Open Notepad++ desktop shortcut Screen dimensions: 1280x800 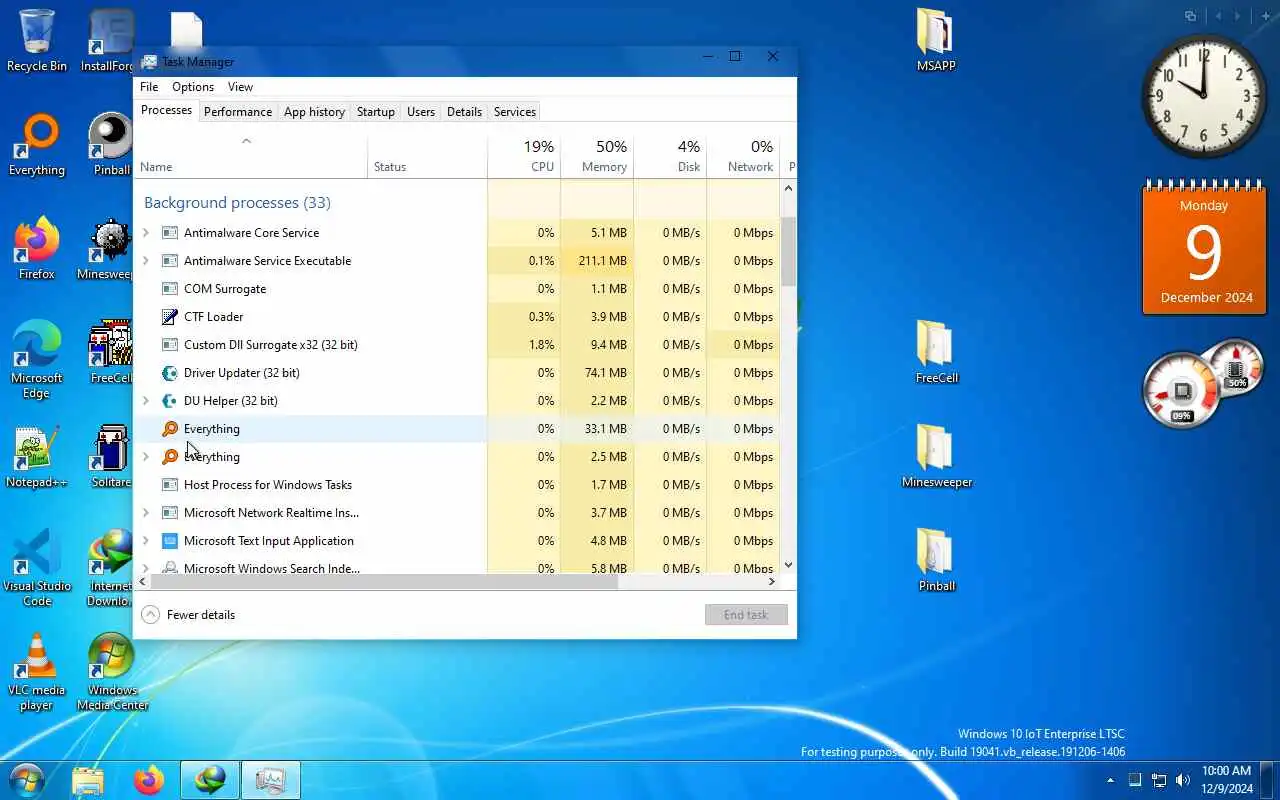coord(37,456)
